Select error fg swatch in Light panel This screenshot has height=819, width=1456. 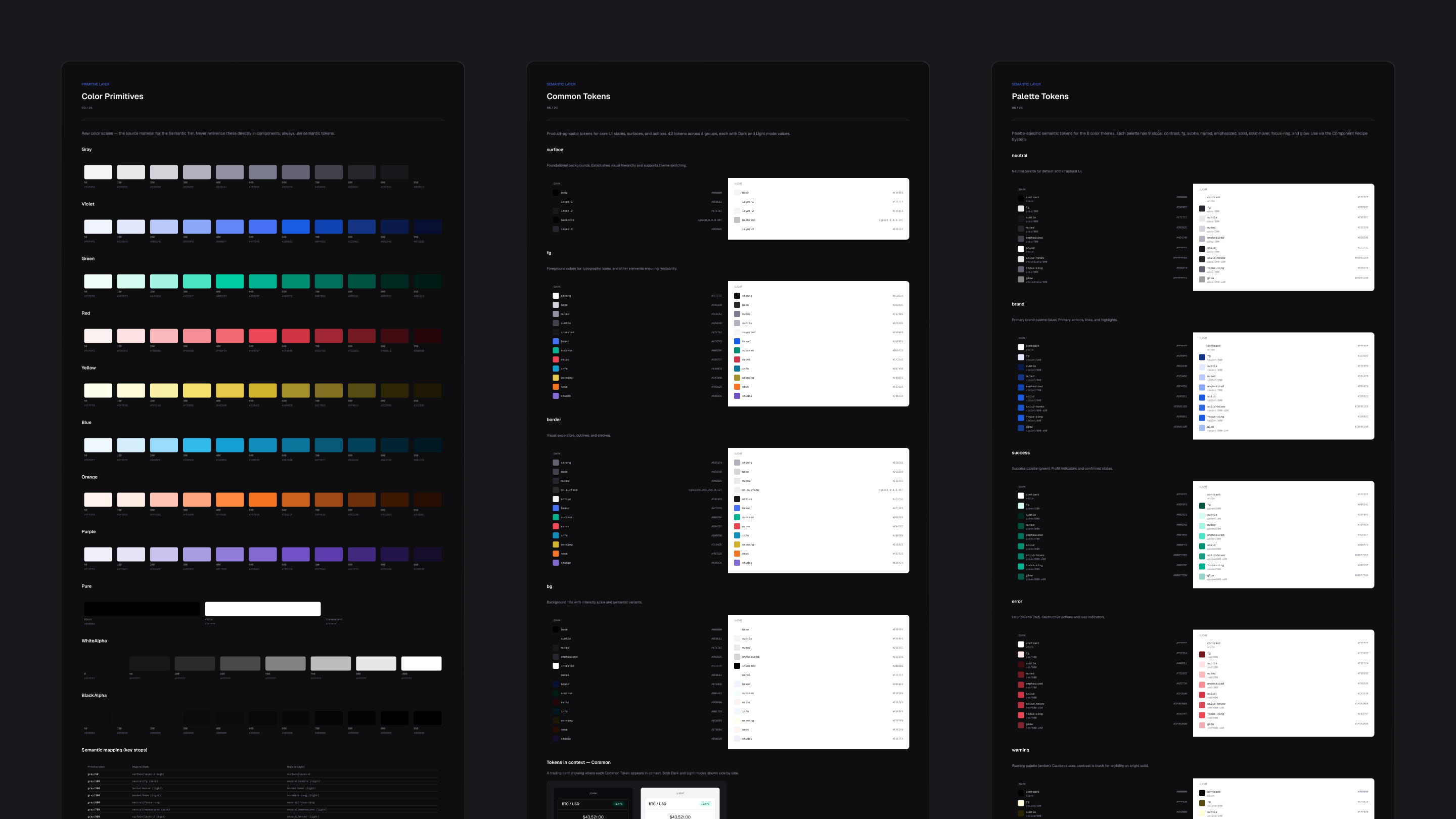pyautogui.click(x=1202, y=655)
